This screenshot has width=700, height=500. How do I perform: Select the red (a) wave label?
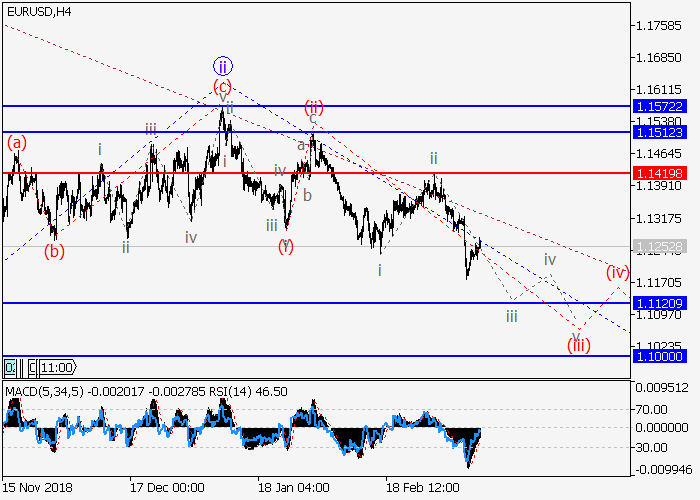click(17, 143)
